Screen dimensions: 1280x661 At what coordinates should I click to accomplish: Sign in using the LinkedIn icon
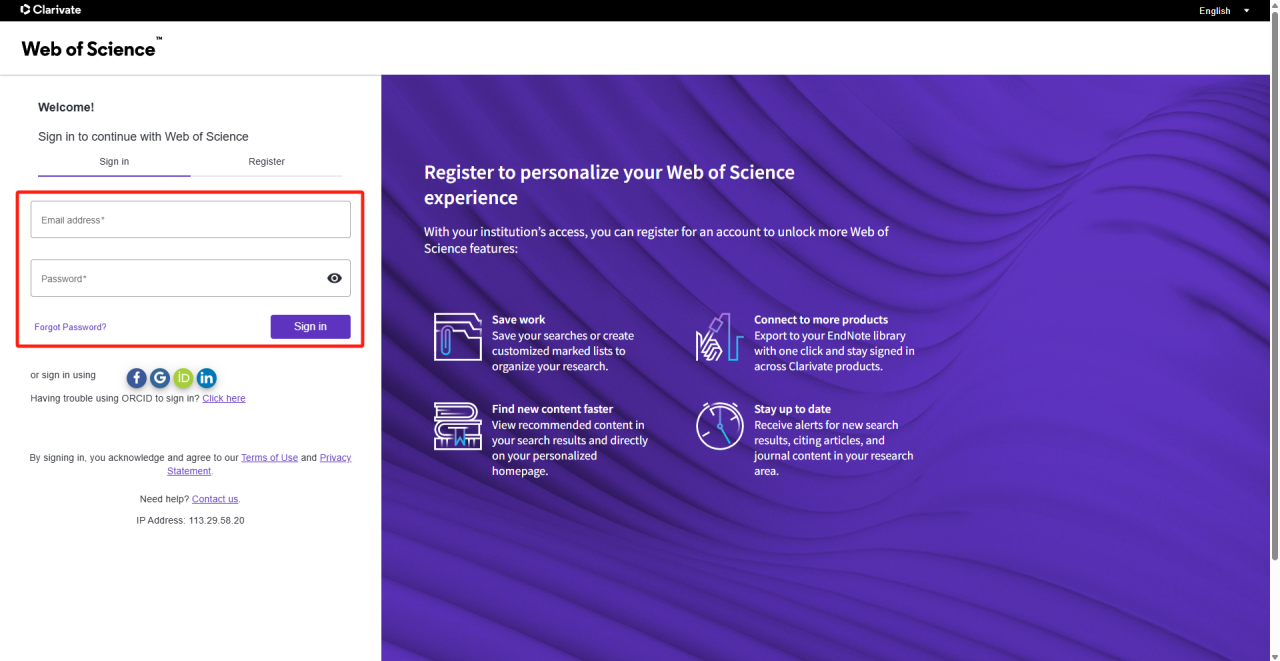click(x=207, y=378)
